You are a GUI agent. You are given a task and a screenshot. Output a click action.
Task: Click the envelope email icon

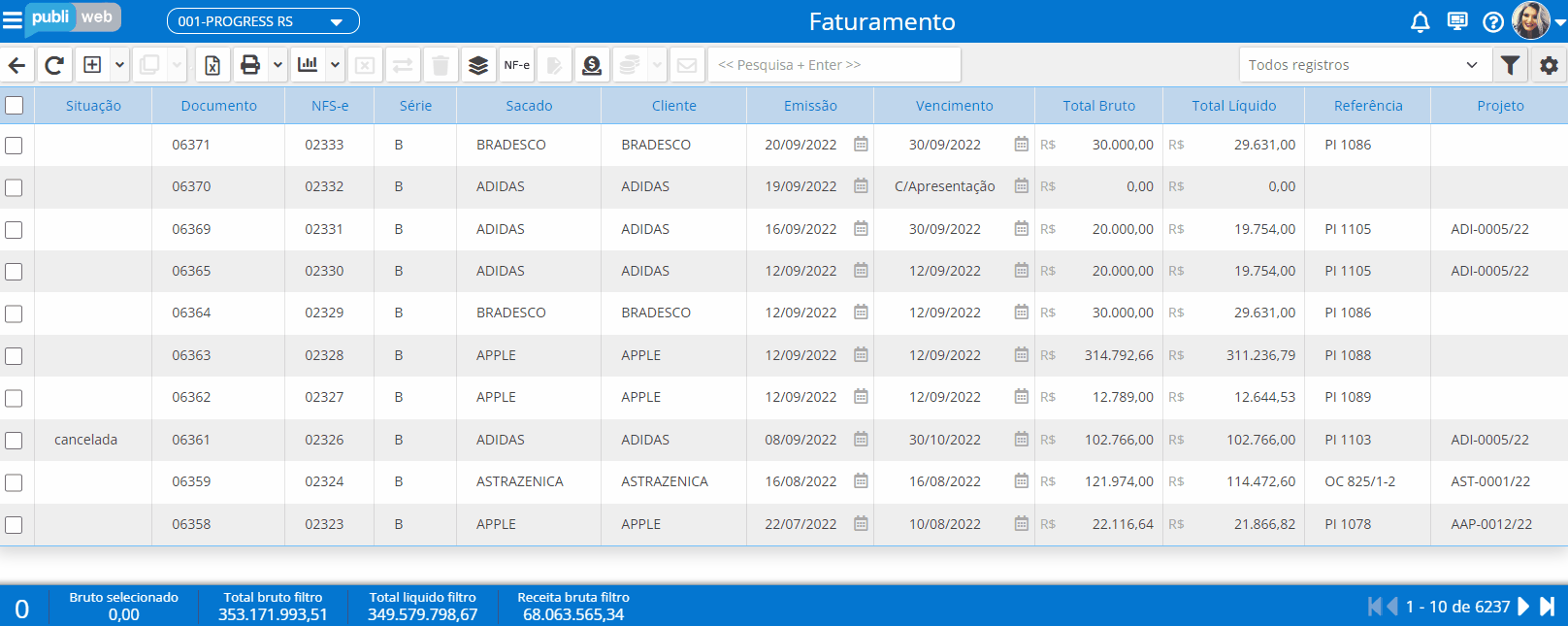point(687,65)
